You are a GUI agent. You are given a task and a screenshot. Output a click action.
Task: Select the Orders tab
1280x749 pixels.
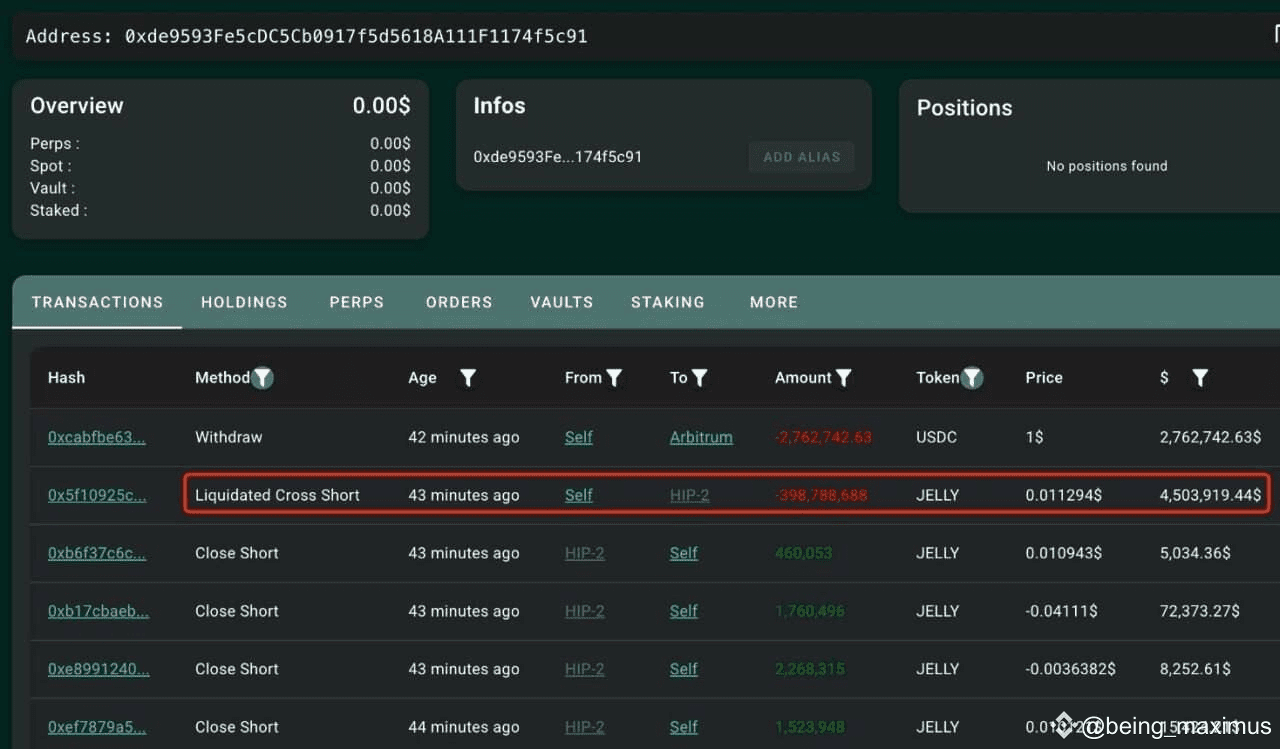coord(459,302)
